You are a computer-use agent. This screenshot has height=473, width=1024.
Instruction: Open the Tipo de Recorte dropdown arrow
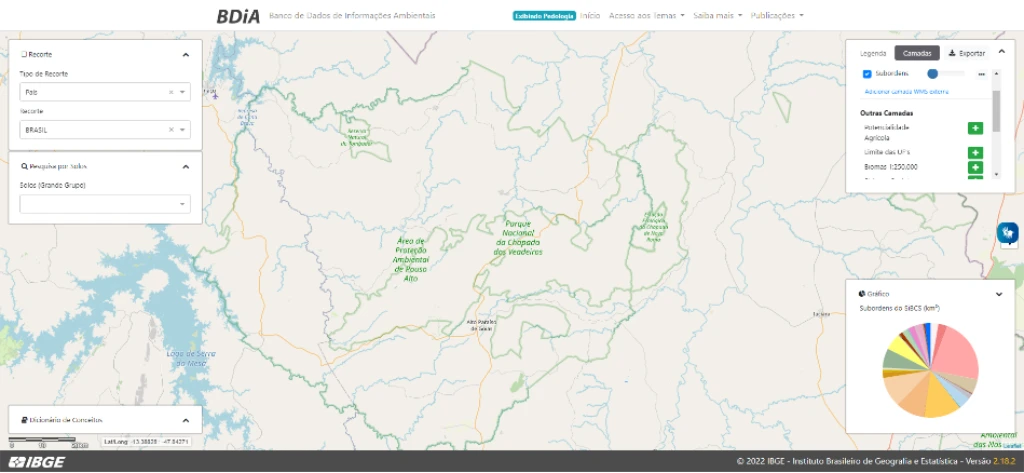(182, 92)
